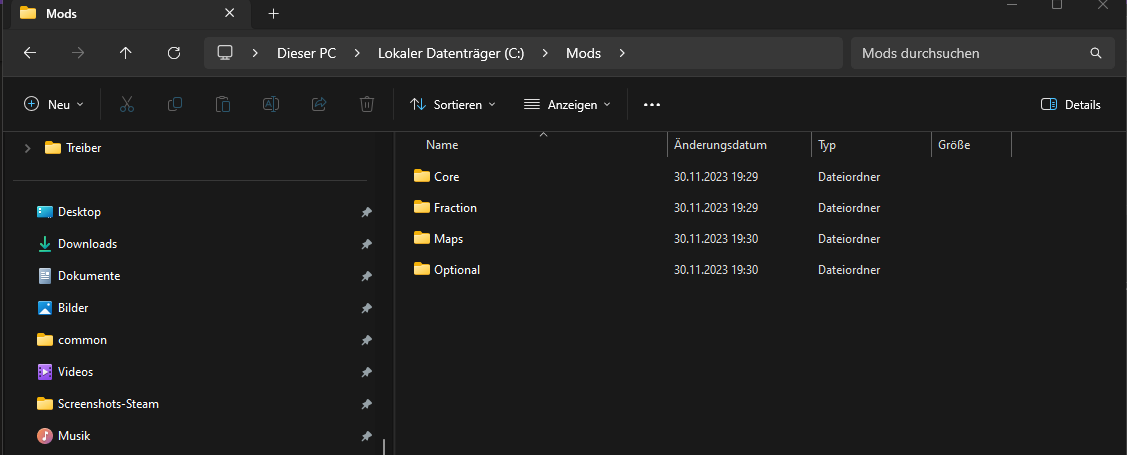Screen dimensions: 1127x455
Task: Unpin Desktop from quick access
Action: [366, 212]
